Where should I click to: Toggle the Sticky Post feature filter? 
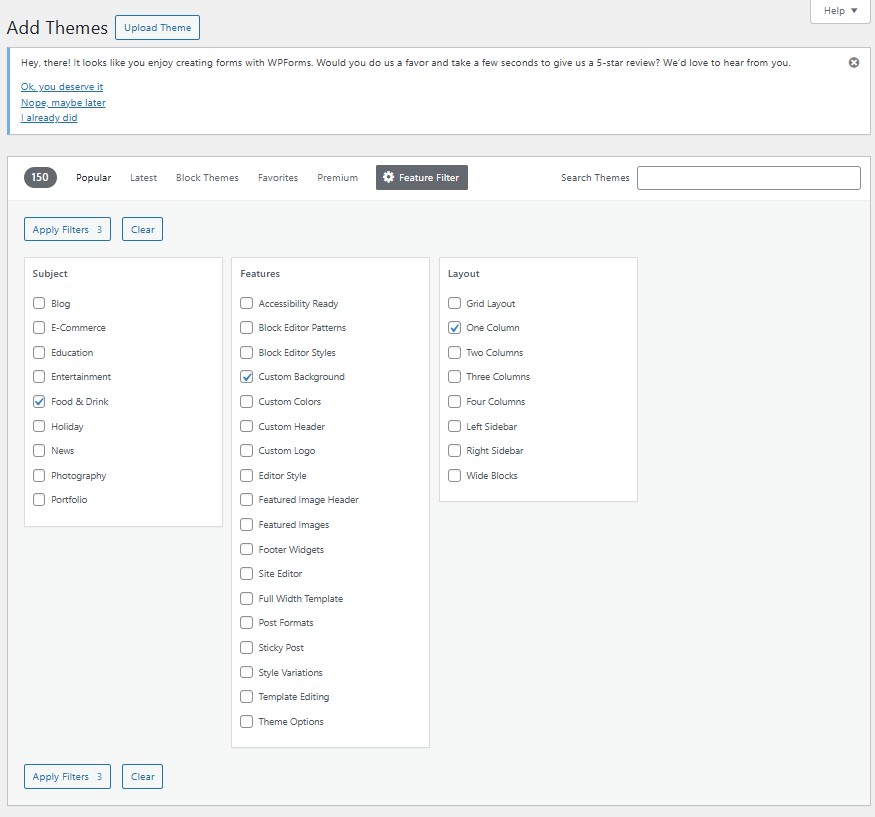pos(246,647)
